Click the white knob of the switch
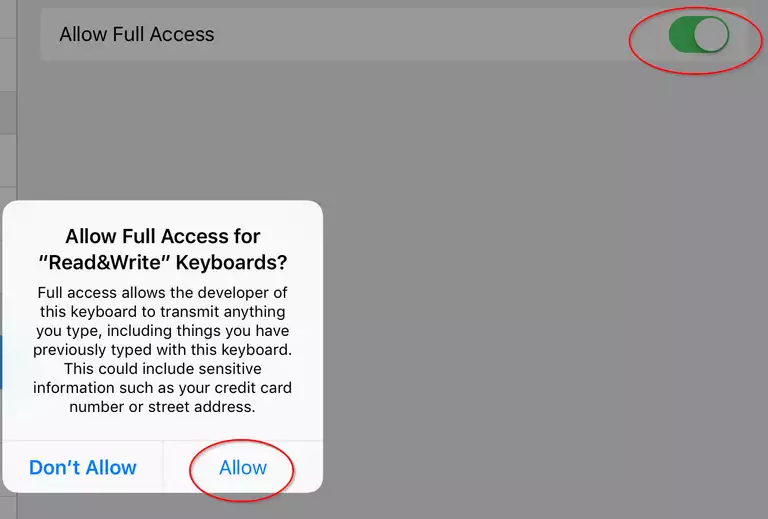 tap(711, 34)
